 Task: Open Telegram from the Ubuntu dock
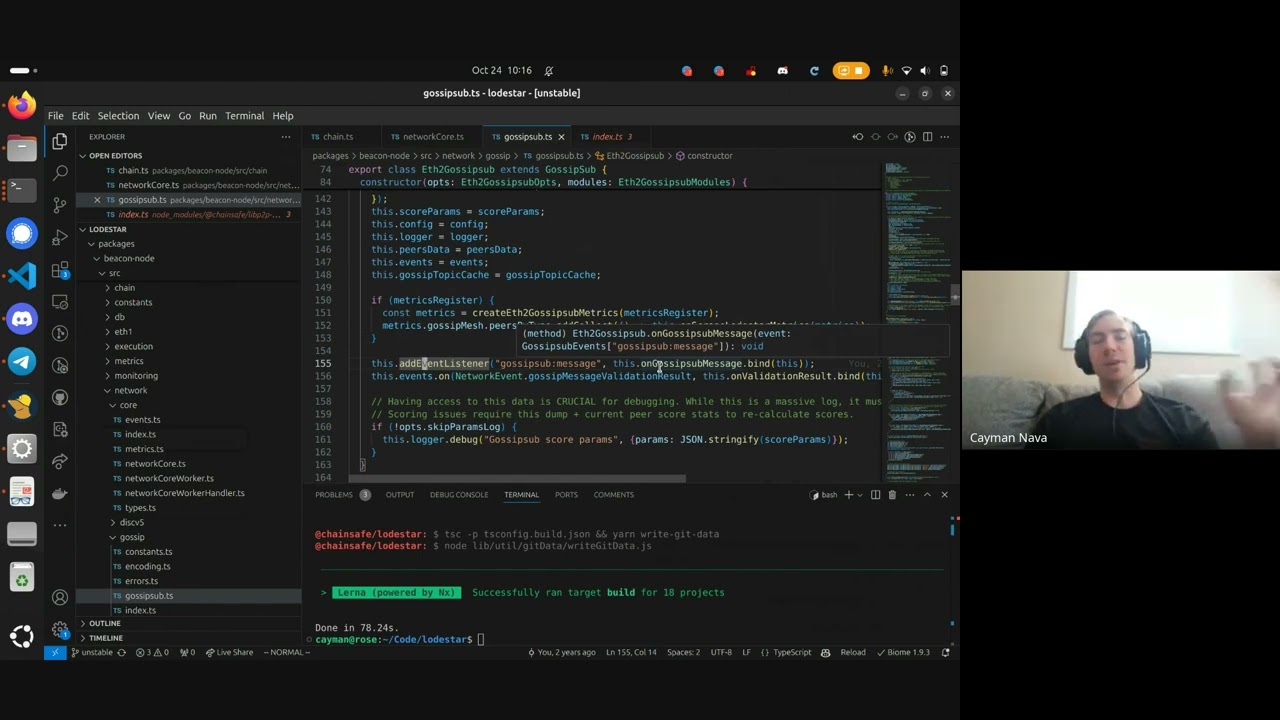pos(22,362)
